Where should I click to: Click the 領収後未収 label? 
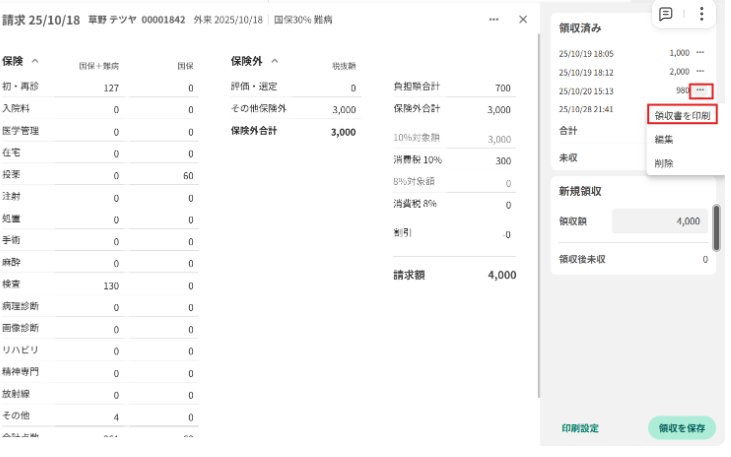(582, 259)
